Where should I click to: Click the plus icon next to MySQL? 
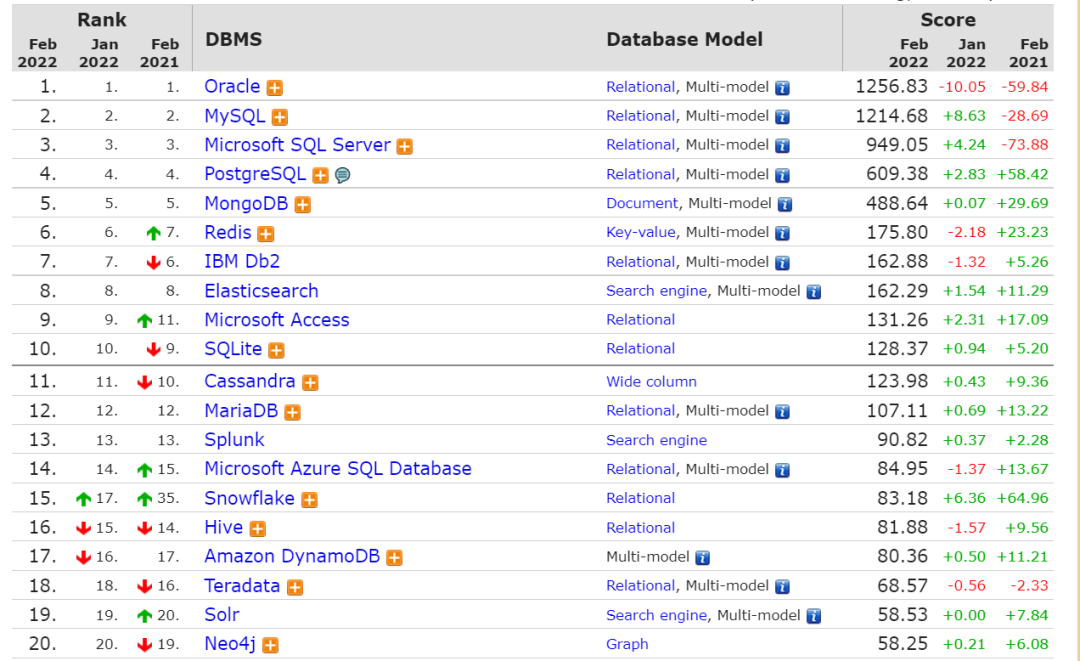tap(280, 117)
